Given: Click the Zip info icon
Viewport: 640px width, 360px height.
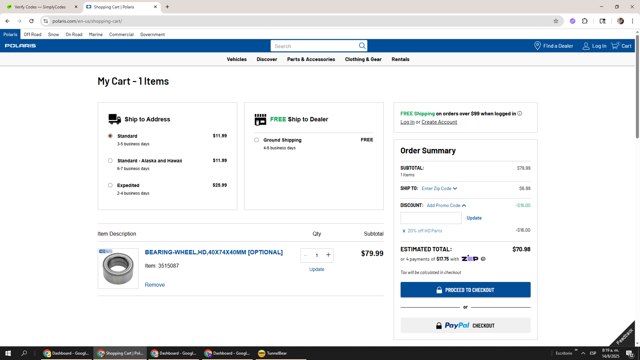Looking at the screenshot, I should (483, 259).
